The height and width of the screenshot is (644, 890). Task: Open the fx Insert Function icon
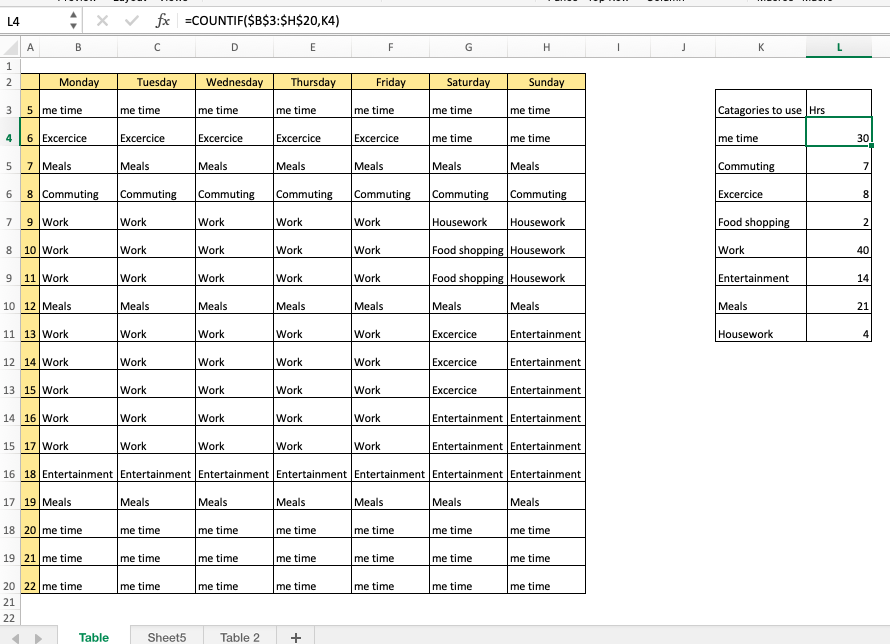tap(162, 21)
